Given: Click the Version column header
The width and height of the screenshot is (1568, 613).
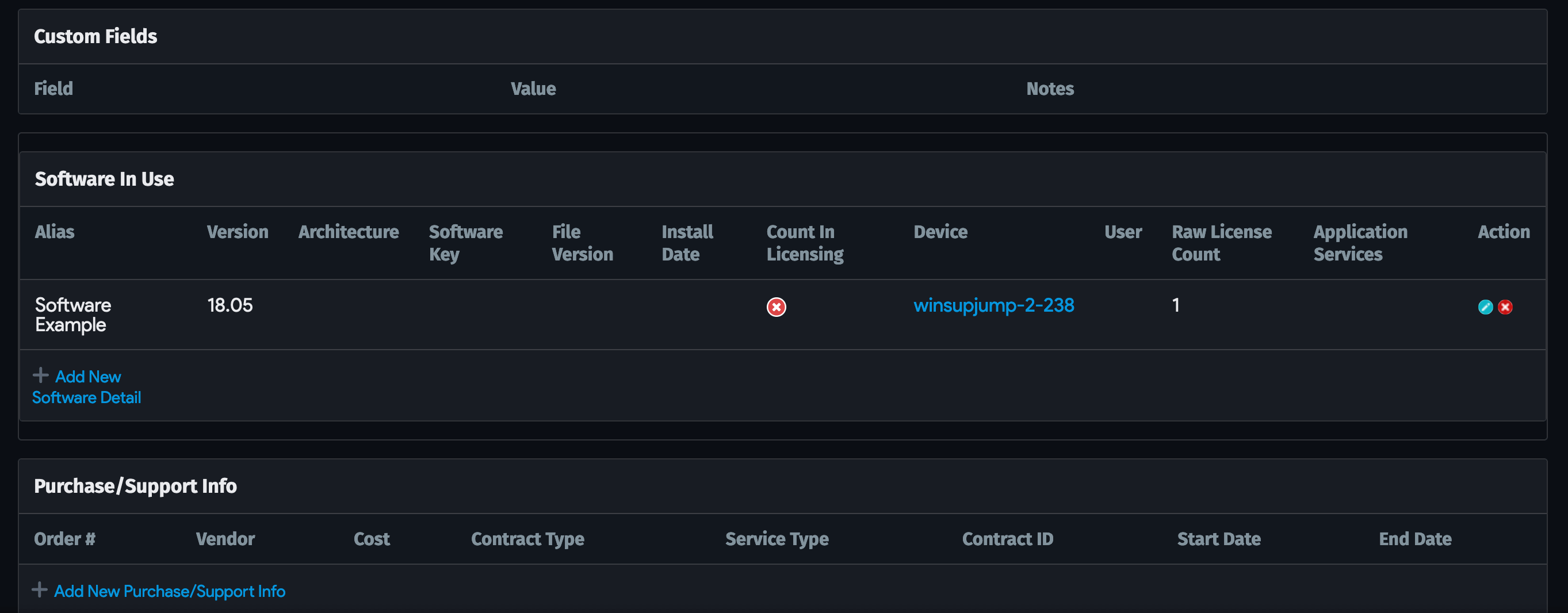Looking at the screenshot, I should click(x=238, y=231).
